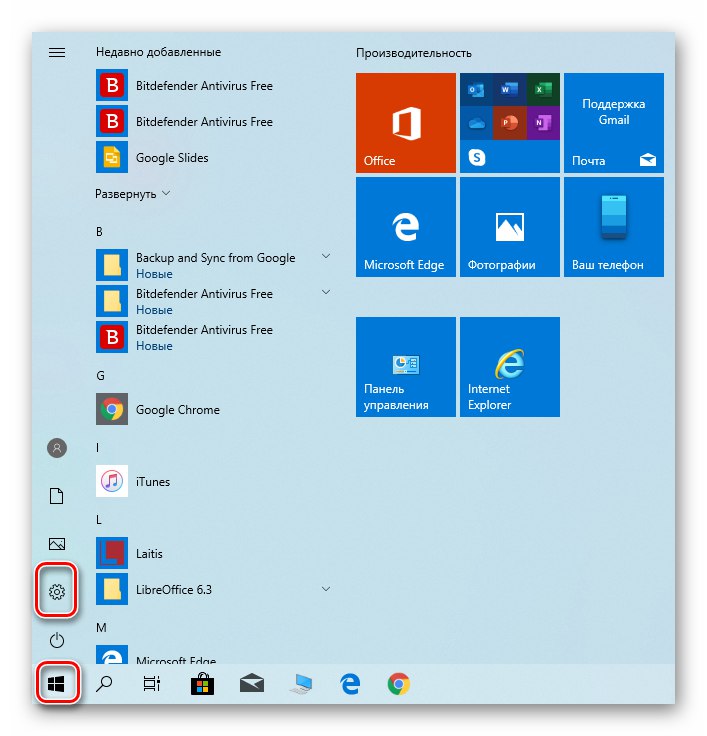Click Поддержка Gmail text on mail tile
707x736 pixels.
click(x=614, y=112)
